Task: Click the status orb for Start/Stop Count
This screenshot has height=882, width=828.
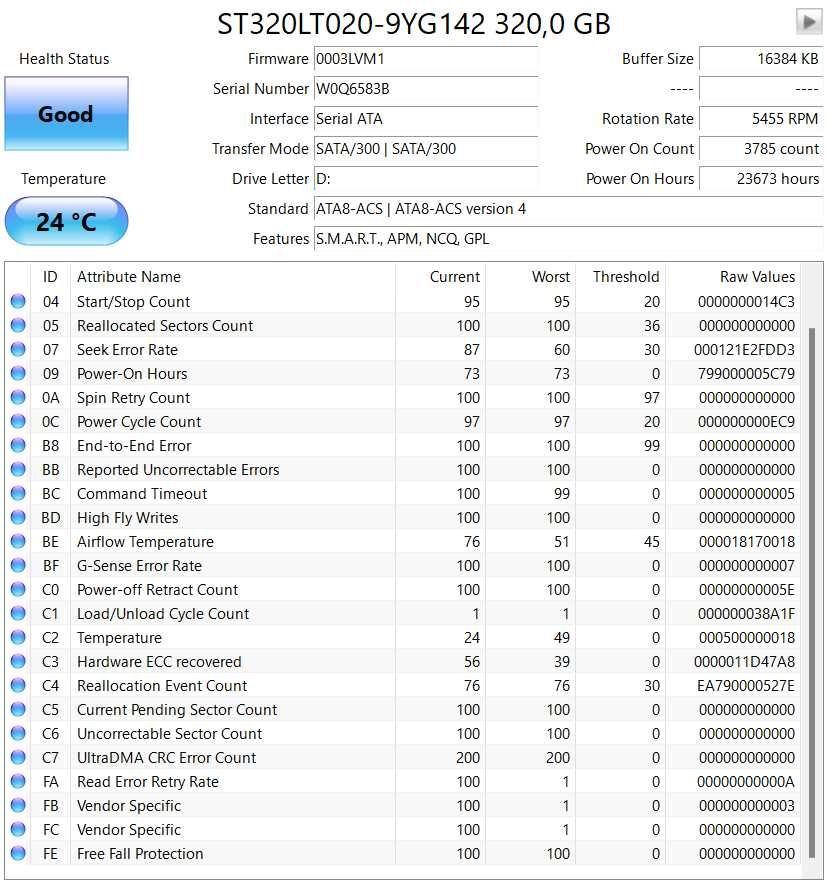Action: (x=18, y=301)
